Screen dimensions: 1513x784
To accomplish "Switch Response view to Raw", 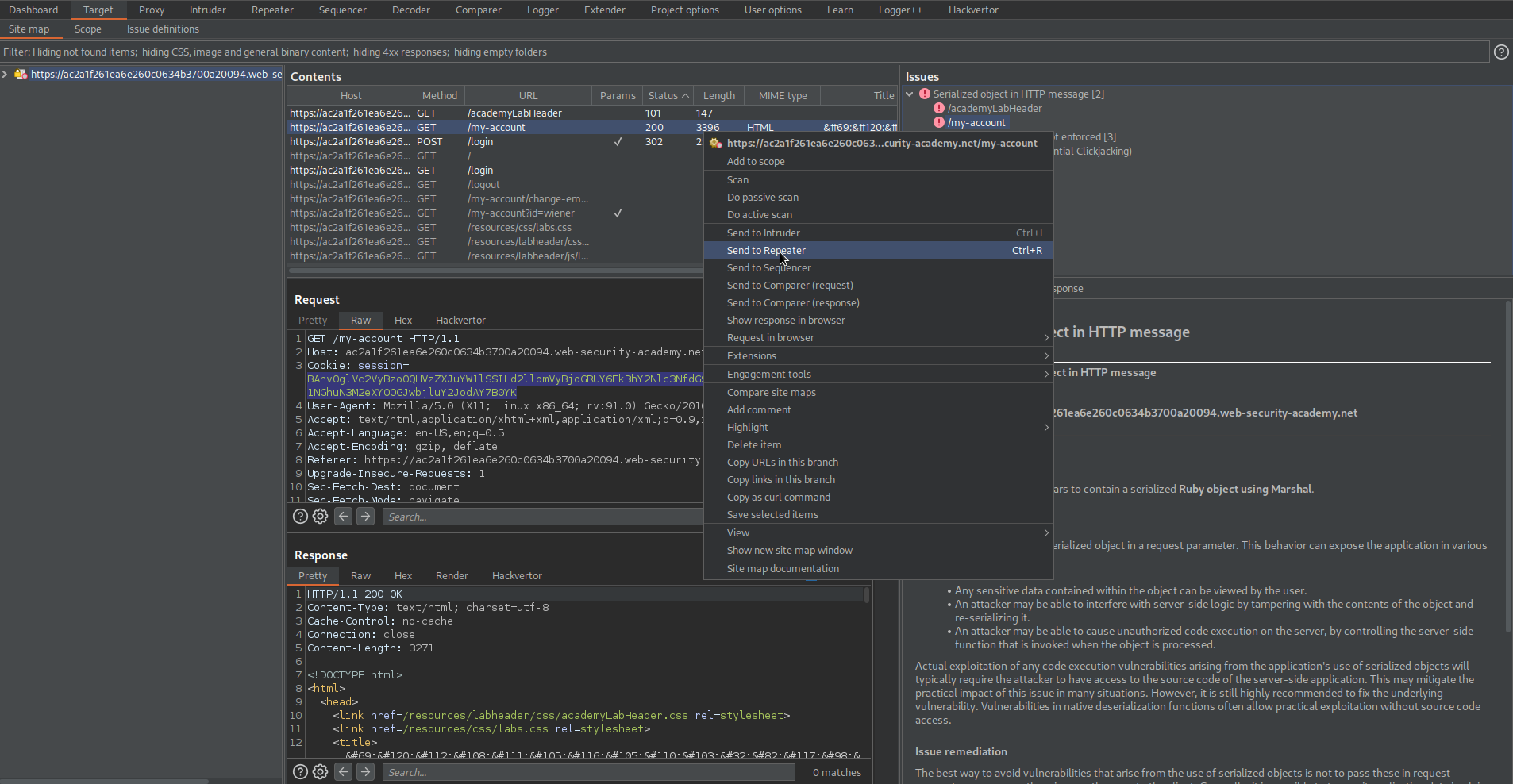I will 360,576.
